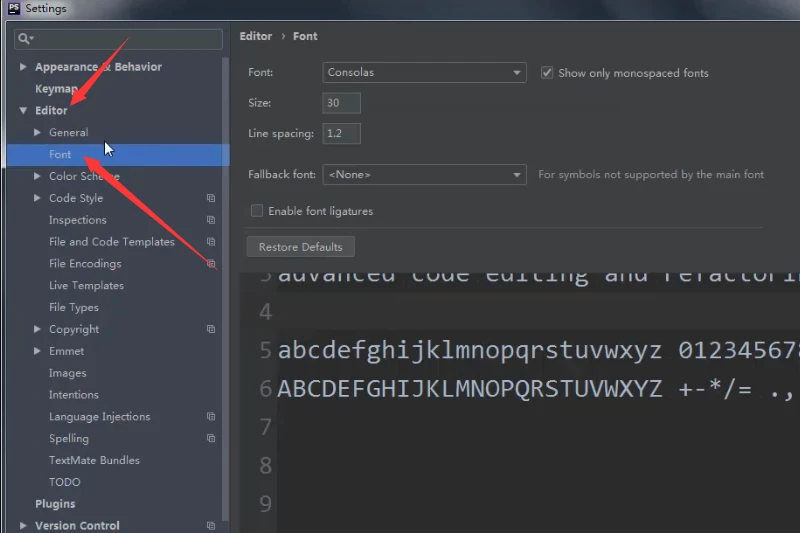Select TODO settings item
The height and width of the screenshot is (533, 800).
tap(64, 482)
